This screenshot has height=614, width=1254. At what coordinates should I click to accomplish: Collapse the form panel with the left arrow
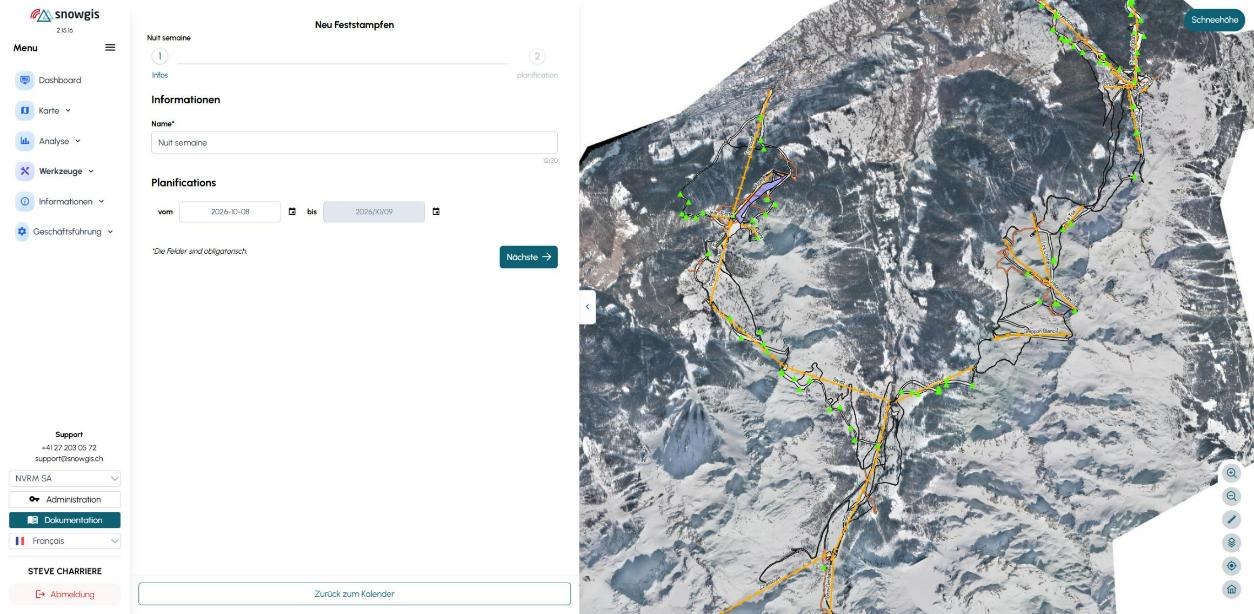[587, 307]
